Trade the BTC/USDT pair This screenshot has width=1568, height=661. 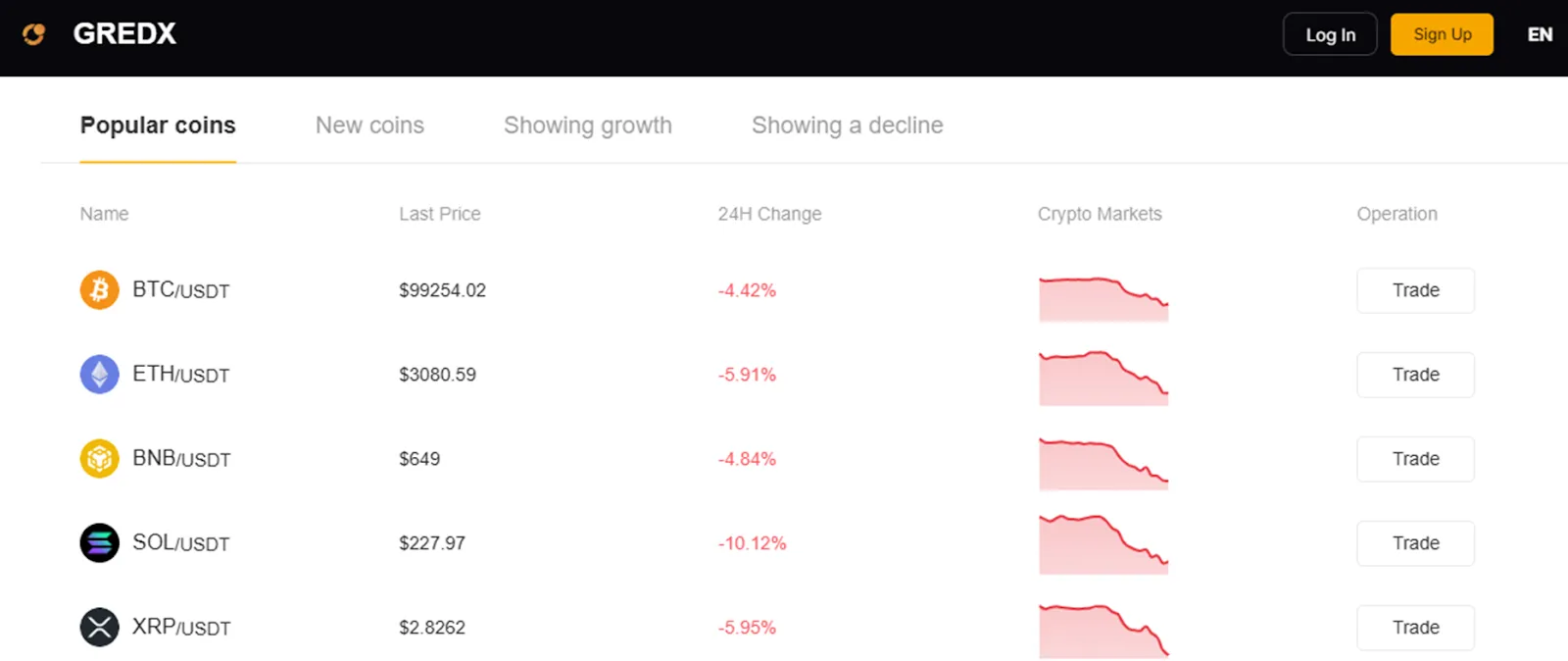(1415, 290)
